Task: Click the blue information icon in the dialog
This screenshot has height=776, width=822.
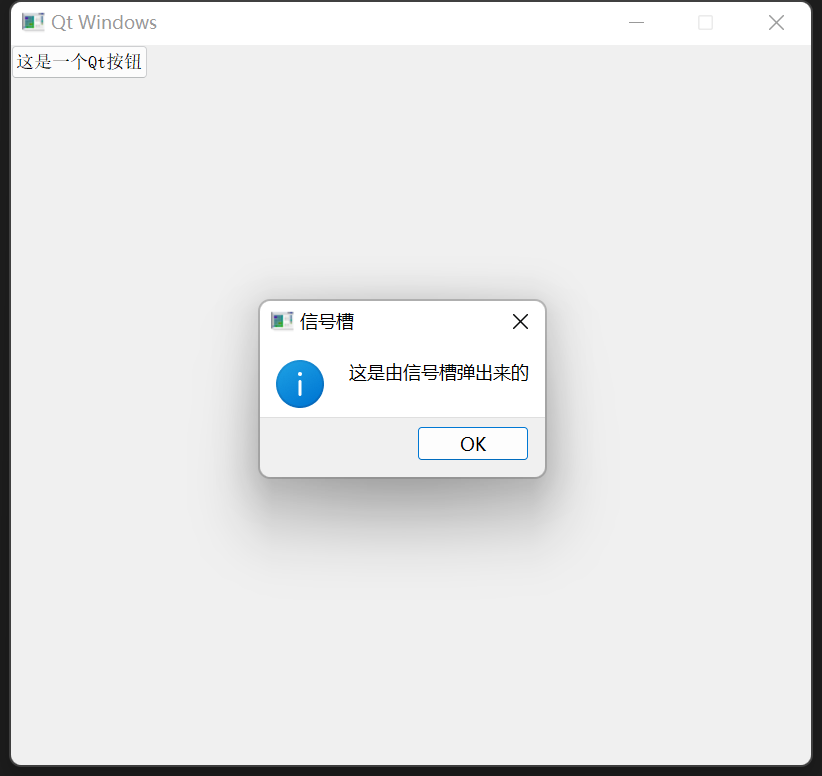Action: tap(300, 384)
